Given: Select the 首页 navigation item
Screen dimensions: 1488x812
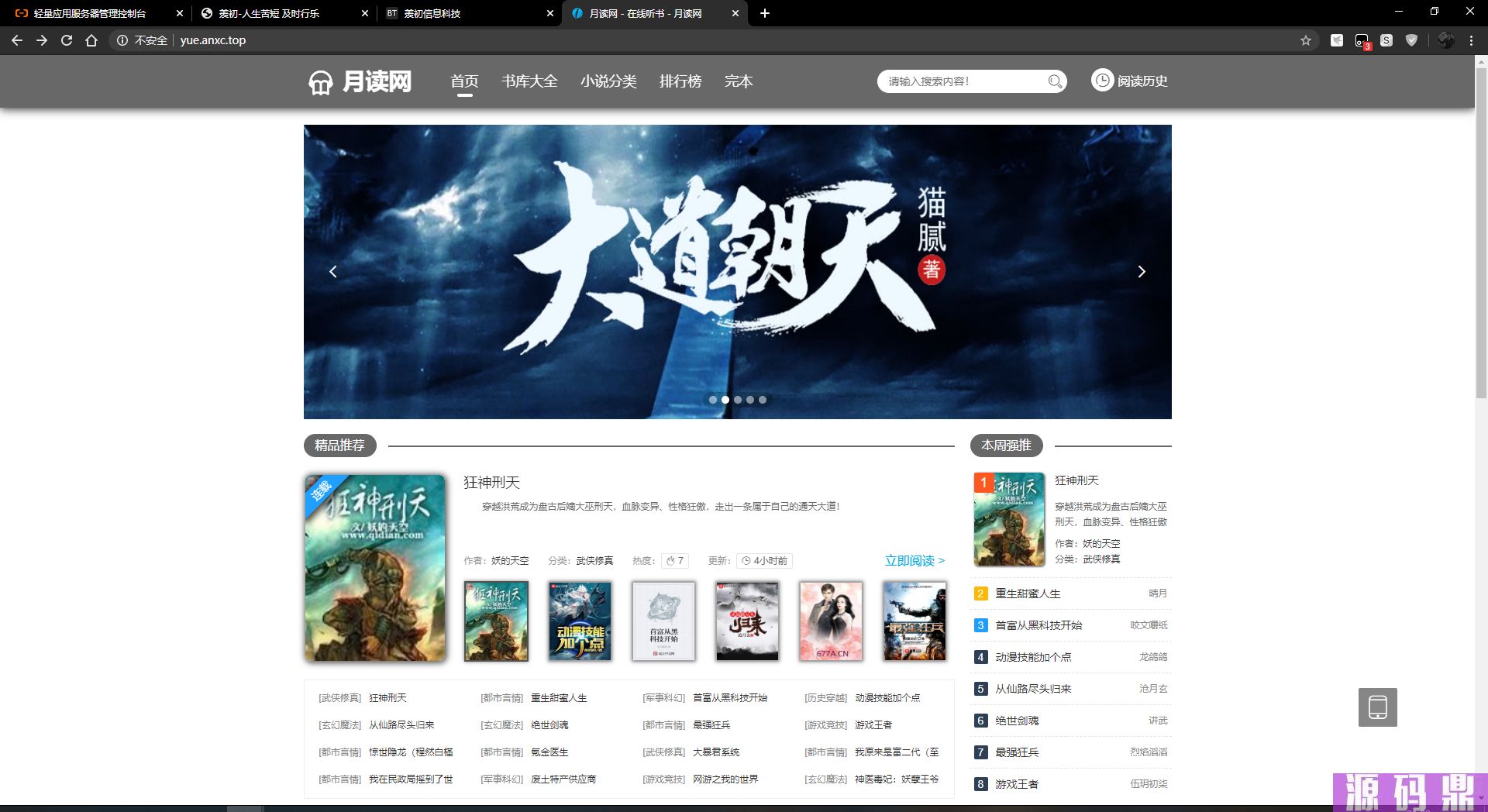Looking at the screenshot, I should point(464,81).
